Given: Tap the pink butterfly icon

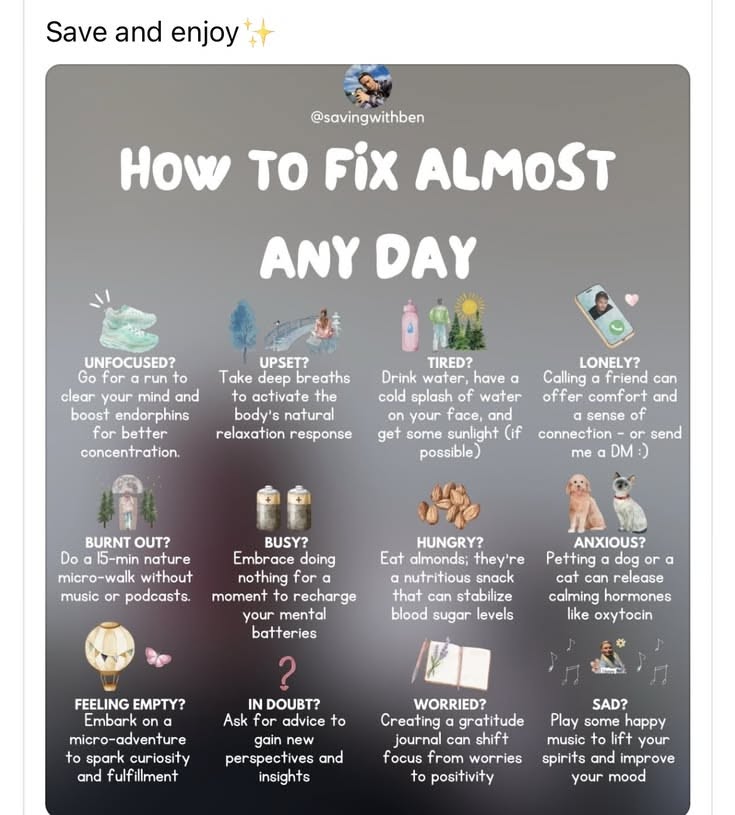Looking at the screenshot, I should point(158,657).
